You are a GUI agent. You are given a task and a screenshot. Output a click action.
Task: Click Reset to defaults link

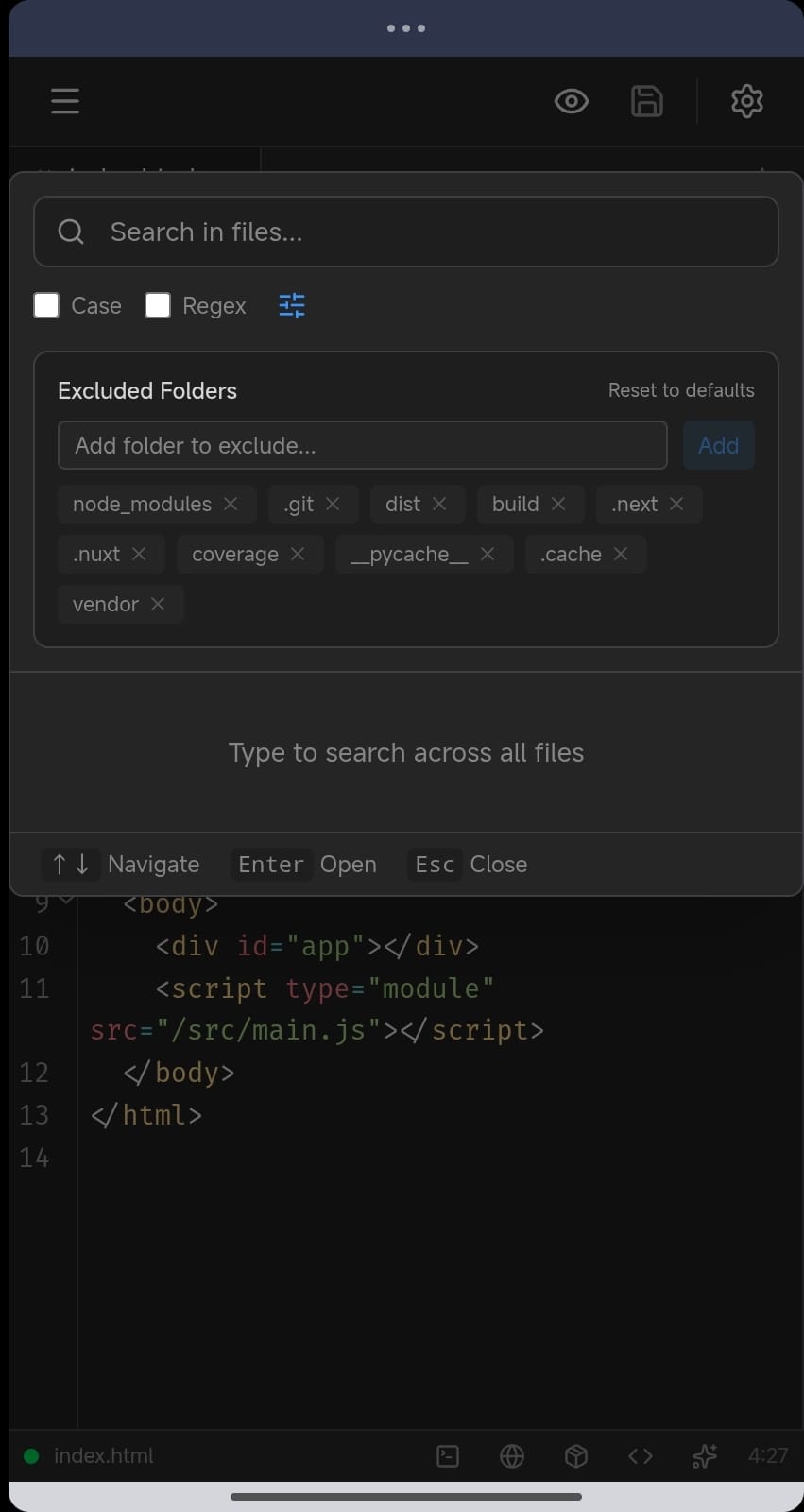681,390
